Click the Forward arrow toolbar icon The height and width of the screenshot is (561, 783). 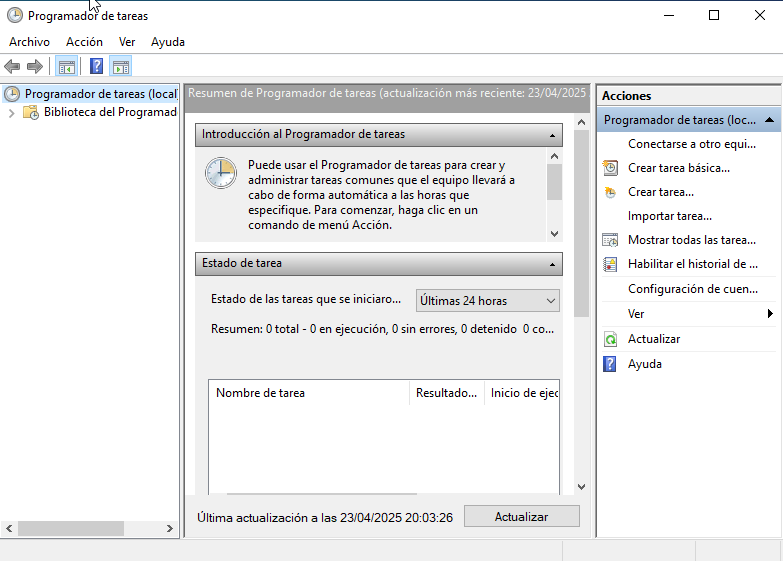34,67
